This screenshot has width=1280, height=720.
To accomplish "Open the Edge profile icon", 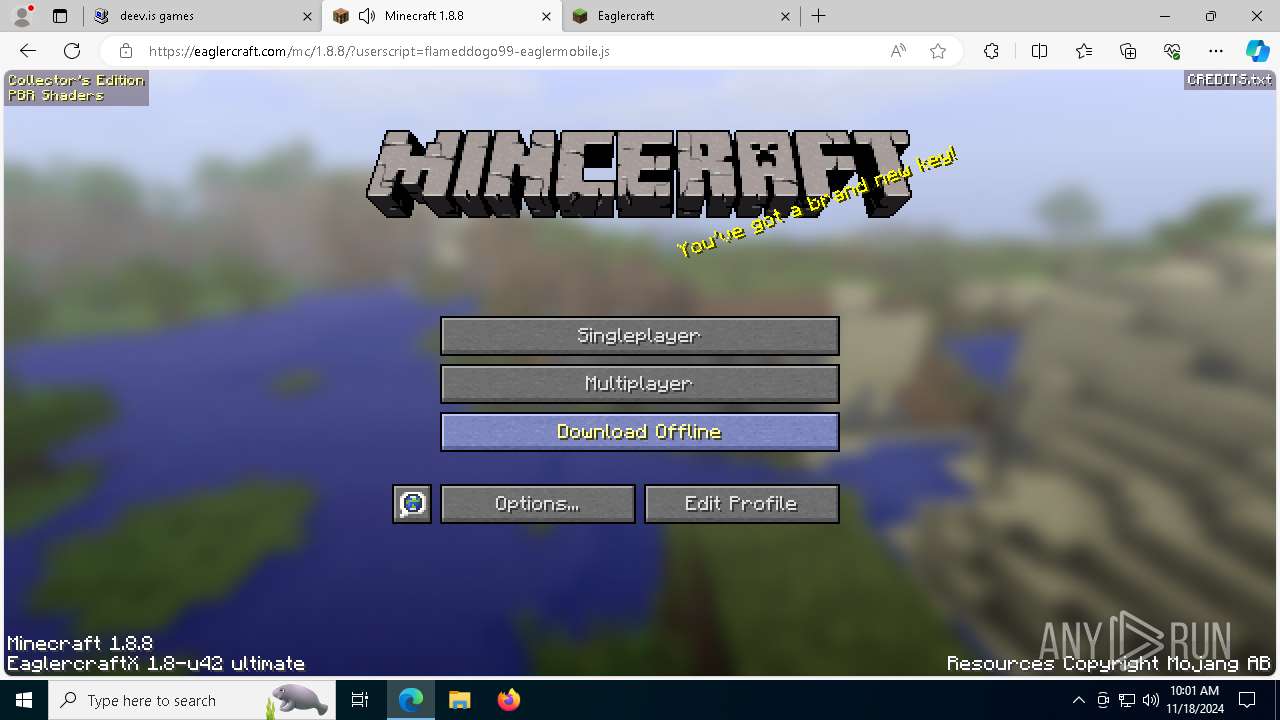I will (x=22, y=16).
